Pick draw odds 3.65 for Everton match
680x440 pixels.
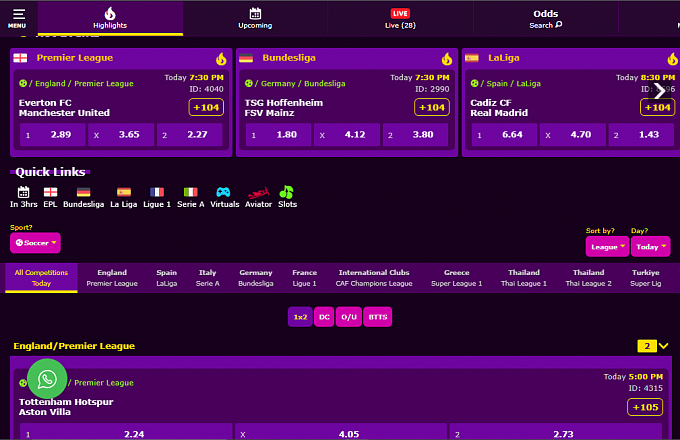click(121, 135)
